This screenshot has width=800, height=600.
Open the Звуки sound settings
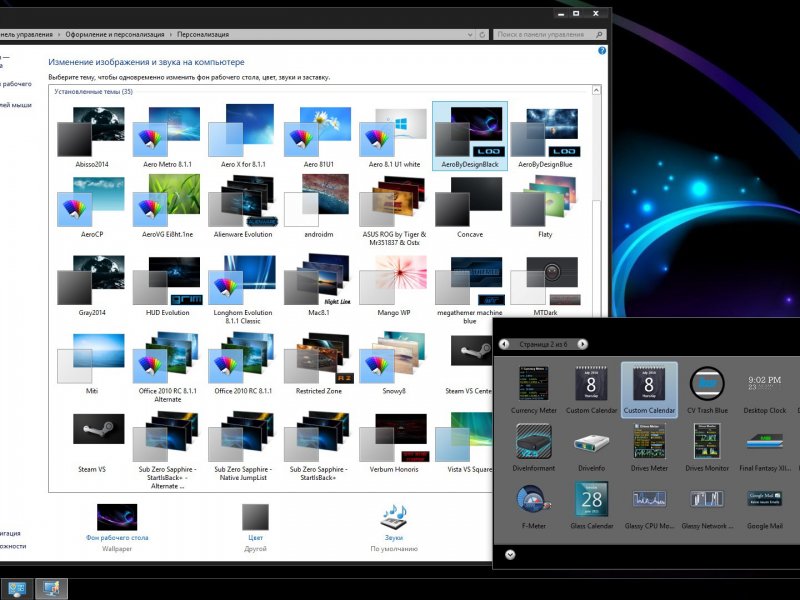[x=394, y=528]
